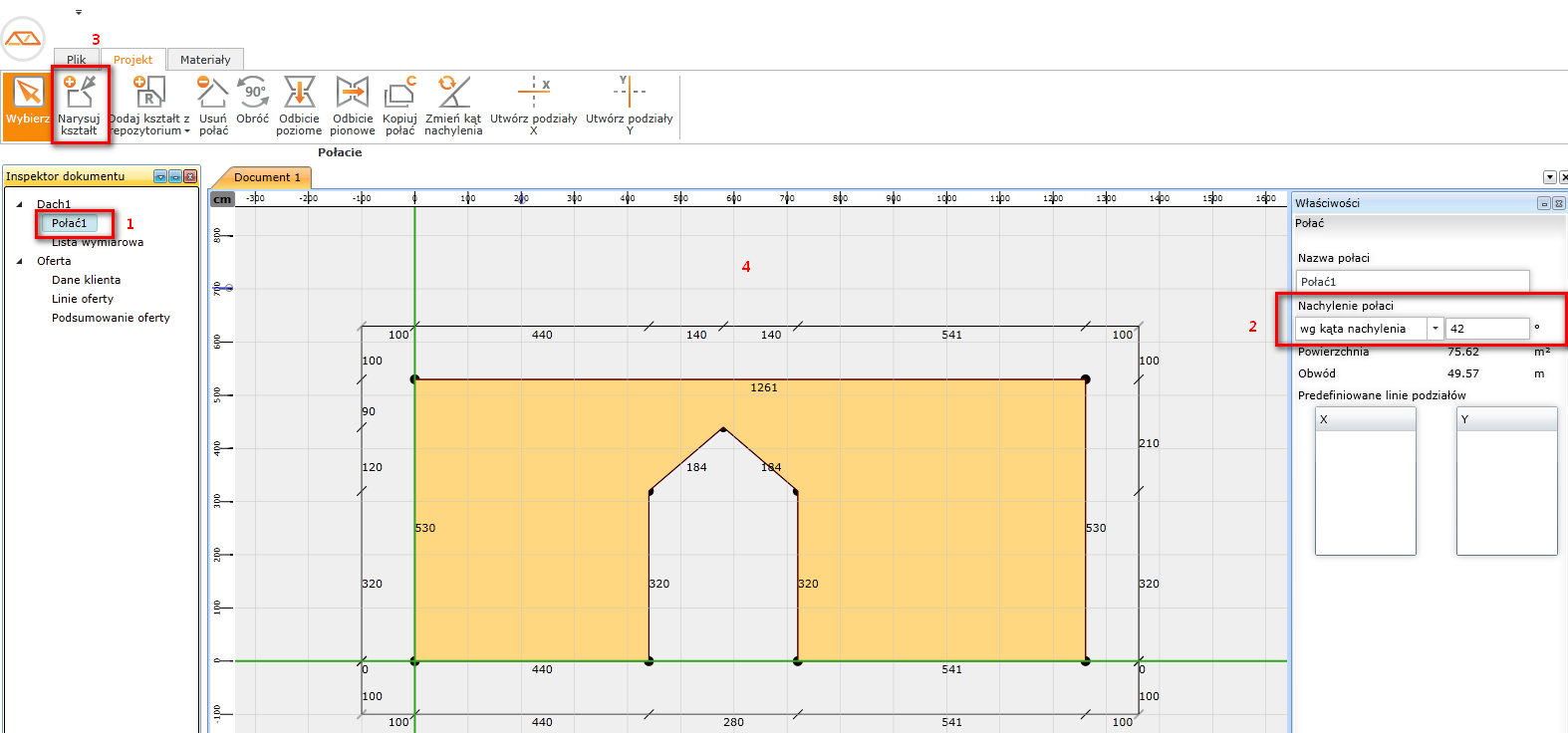Viewport: 1568px width, 733px height.
Task: Switch to the Materiały tab
Action: coord(205,60)
